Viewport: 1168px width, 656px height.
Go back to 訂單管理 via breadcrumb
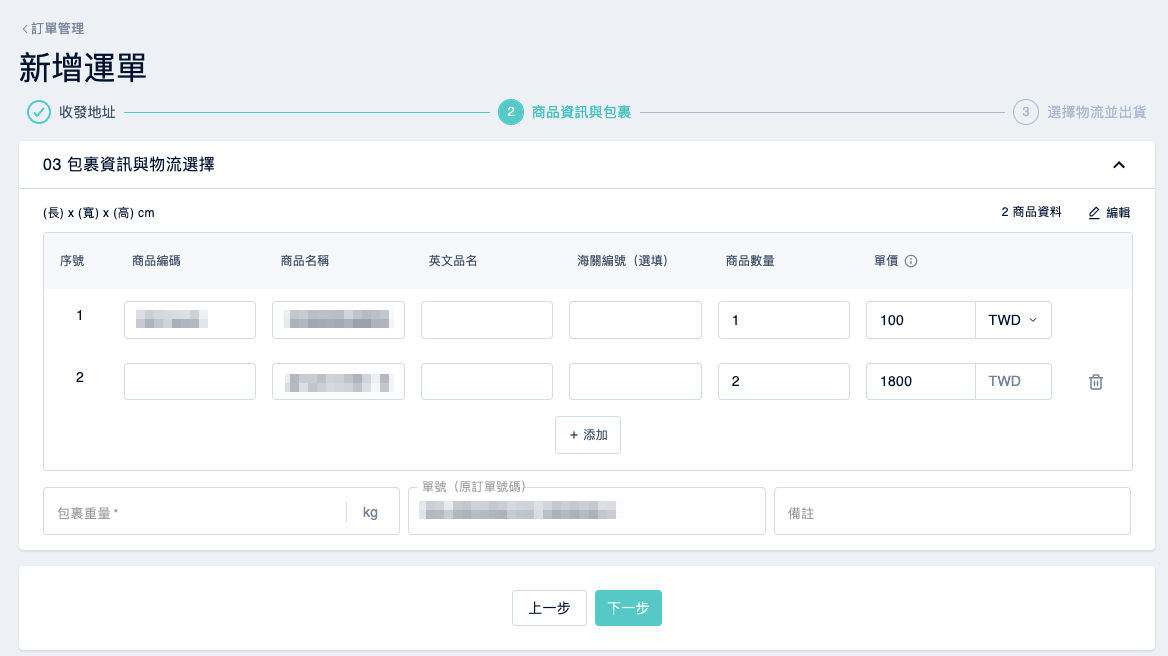click(x=53, y=28)
